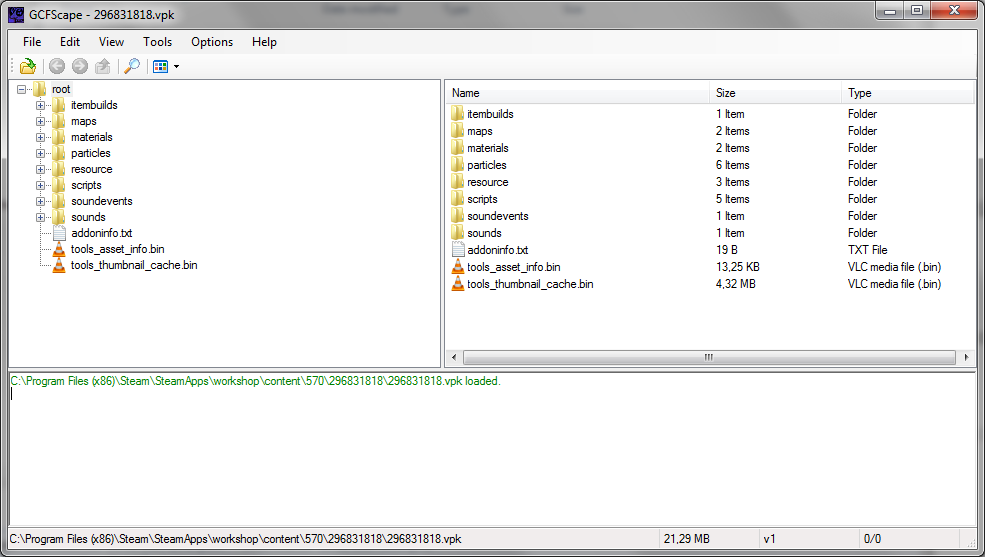Select tools_thumbnail_cache.bin in the file list
Screen dimensions: 985x557
point(529,284)
